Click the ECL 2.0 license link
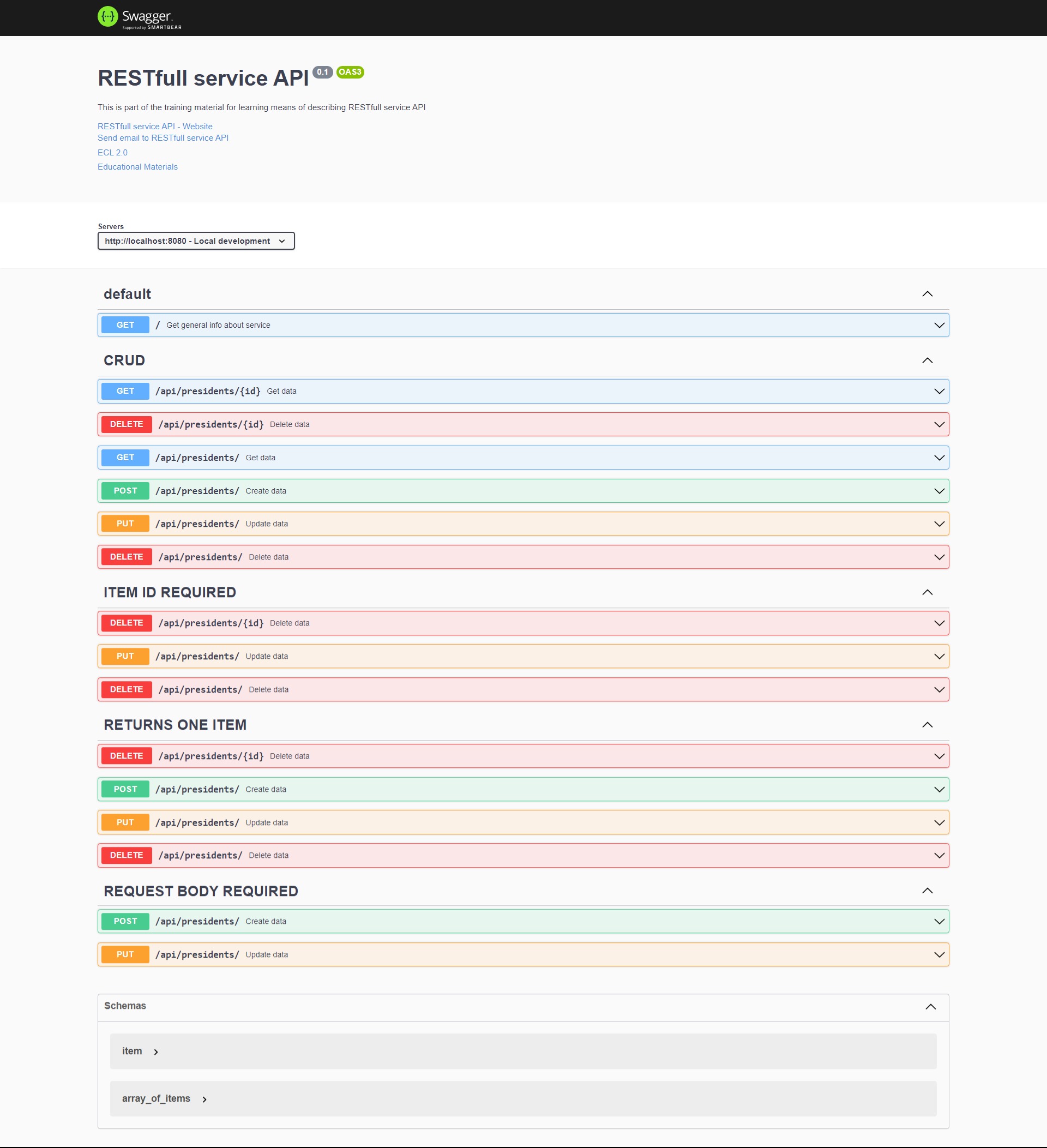Image resolution: width=1047 pixels, height=1148 pixels. coord(112,153)
